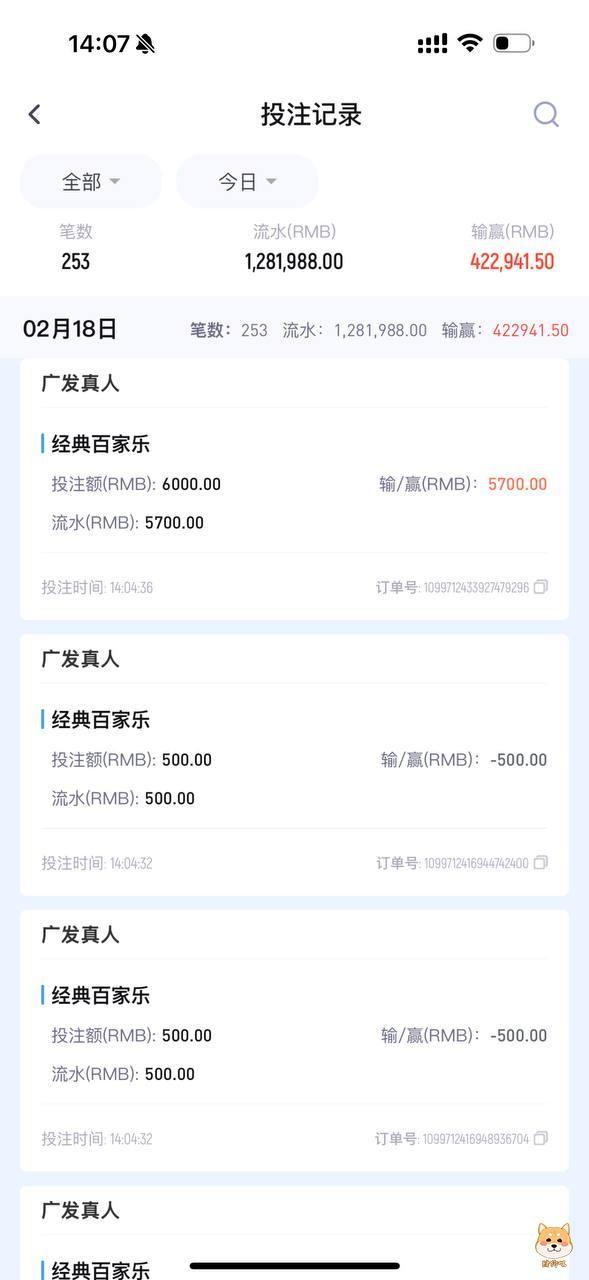Tap the back arrow to return
This screenshot has height=1280, width=589.
(x=33, y=113)
